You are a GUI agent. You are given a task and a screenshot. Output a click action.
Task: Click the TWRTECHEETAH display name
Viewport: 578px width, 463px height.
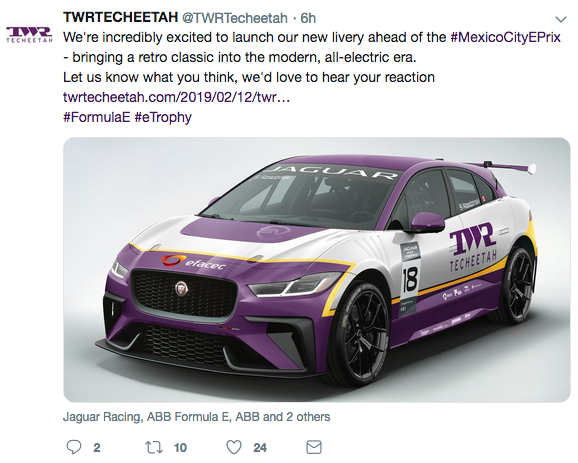click(121, 17)
